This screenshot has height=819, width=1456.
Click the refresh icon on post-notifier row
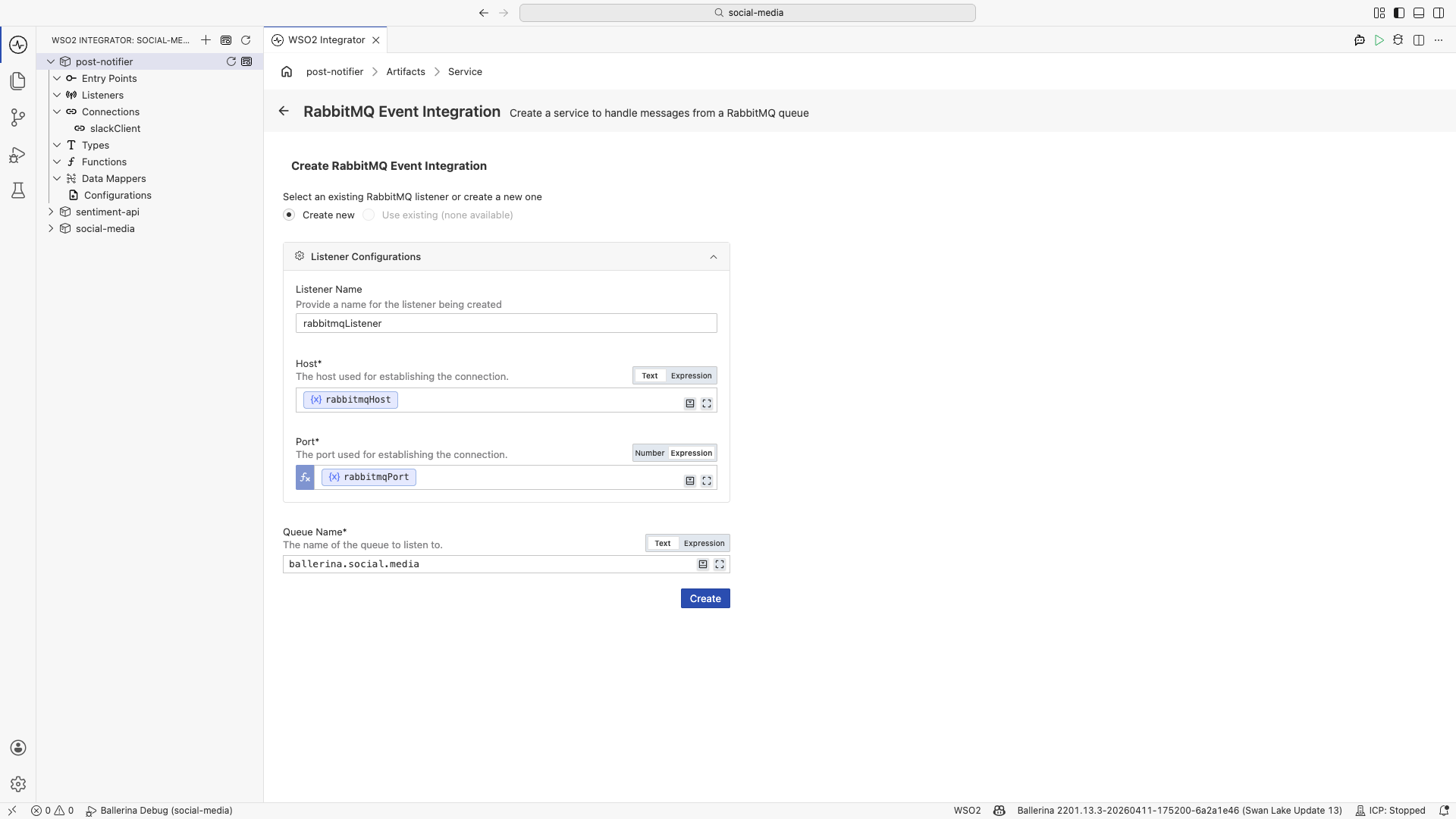click(x=231, y=61)
